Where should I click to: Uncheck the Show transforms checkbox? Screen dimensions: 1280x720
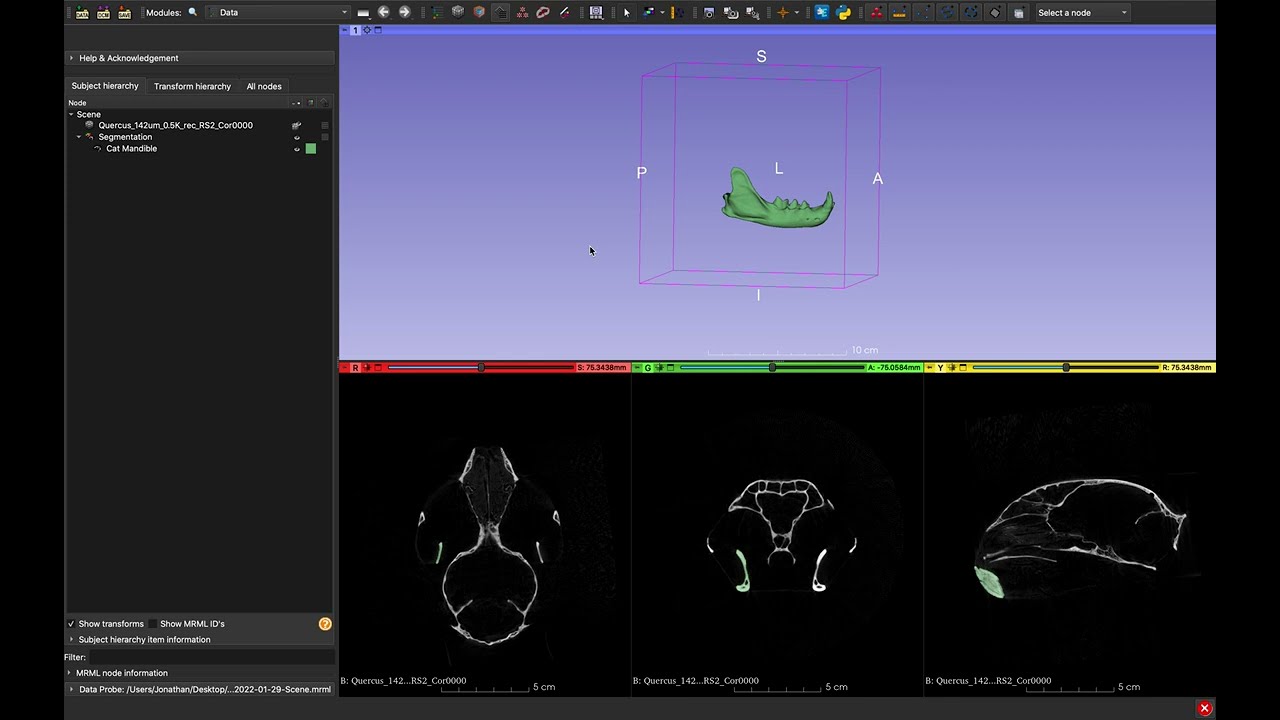[71, 624]
